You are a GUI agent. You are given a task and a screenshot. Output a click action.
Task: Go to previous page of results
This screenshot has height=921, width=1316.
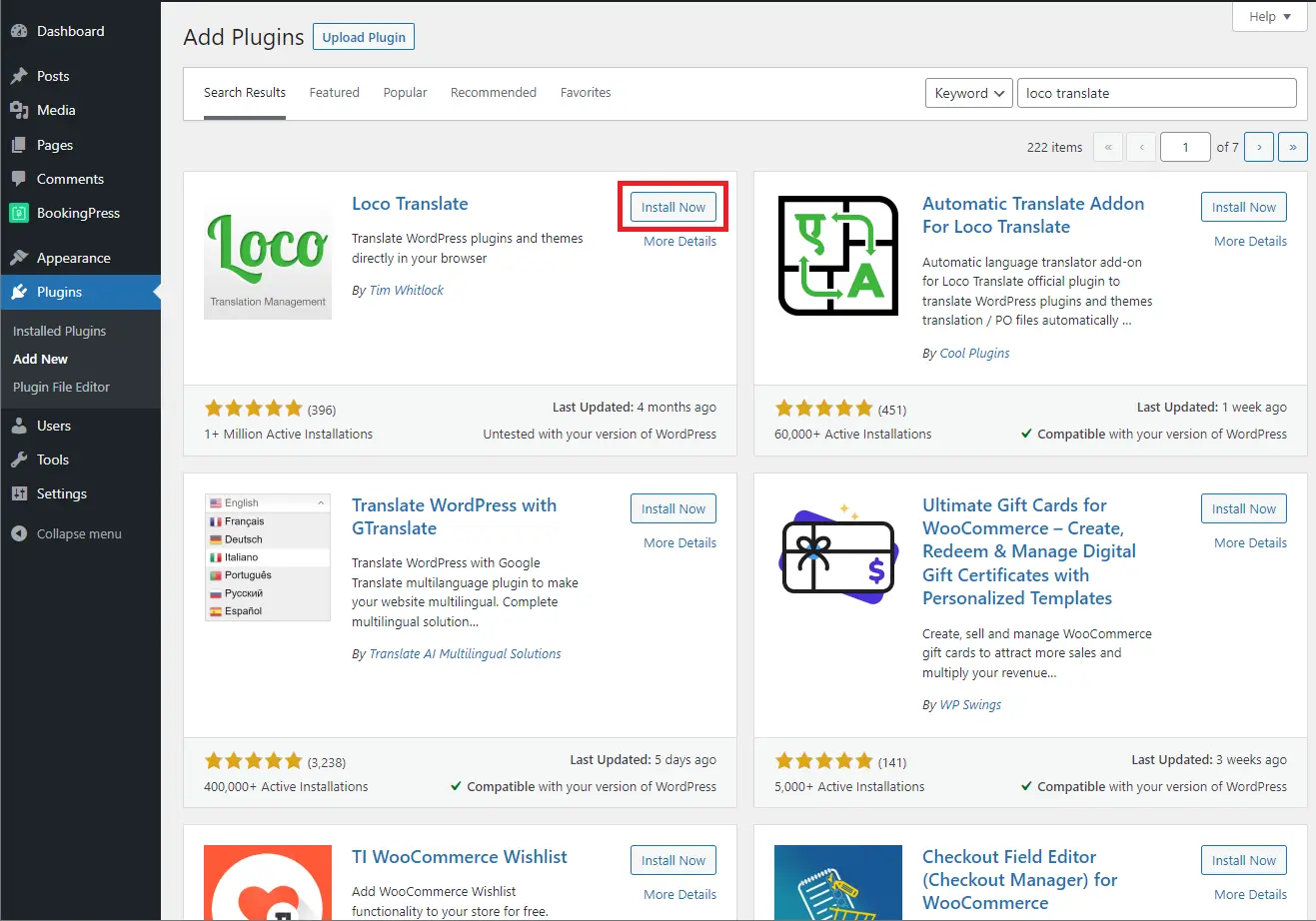(1141, 147)
